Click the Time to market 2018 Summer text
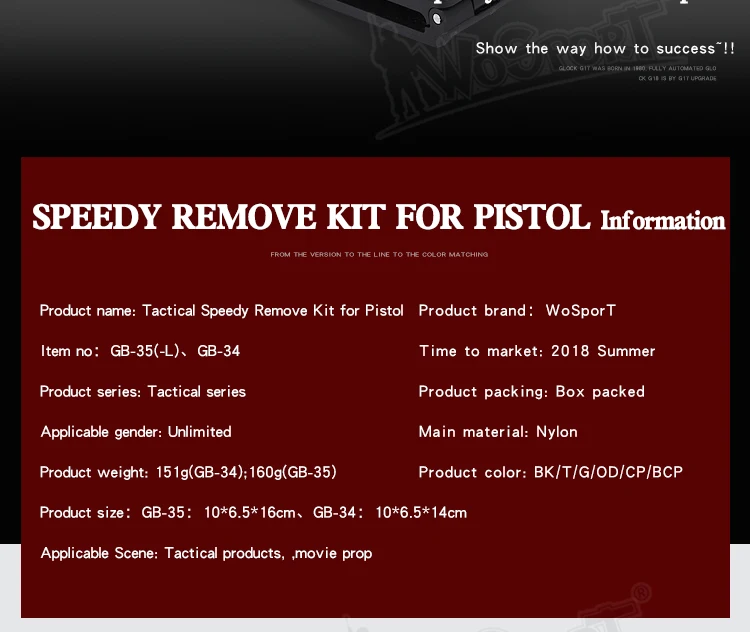 pyautogui.click(x=537, y=351)
